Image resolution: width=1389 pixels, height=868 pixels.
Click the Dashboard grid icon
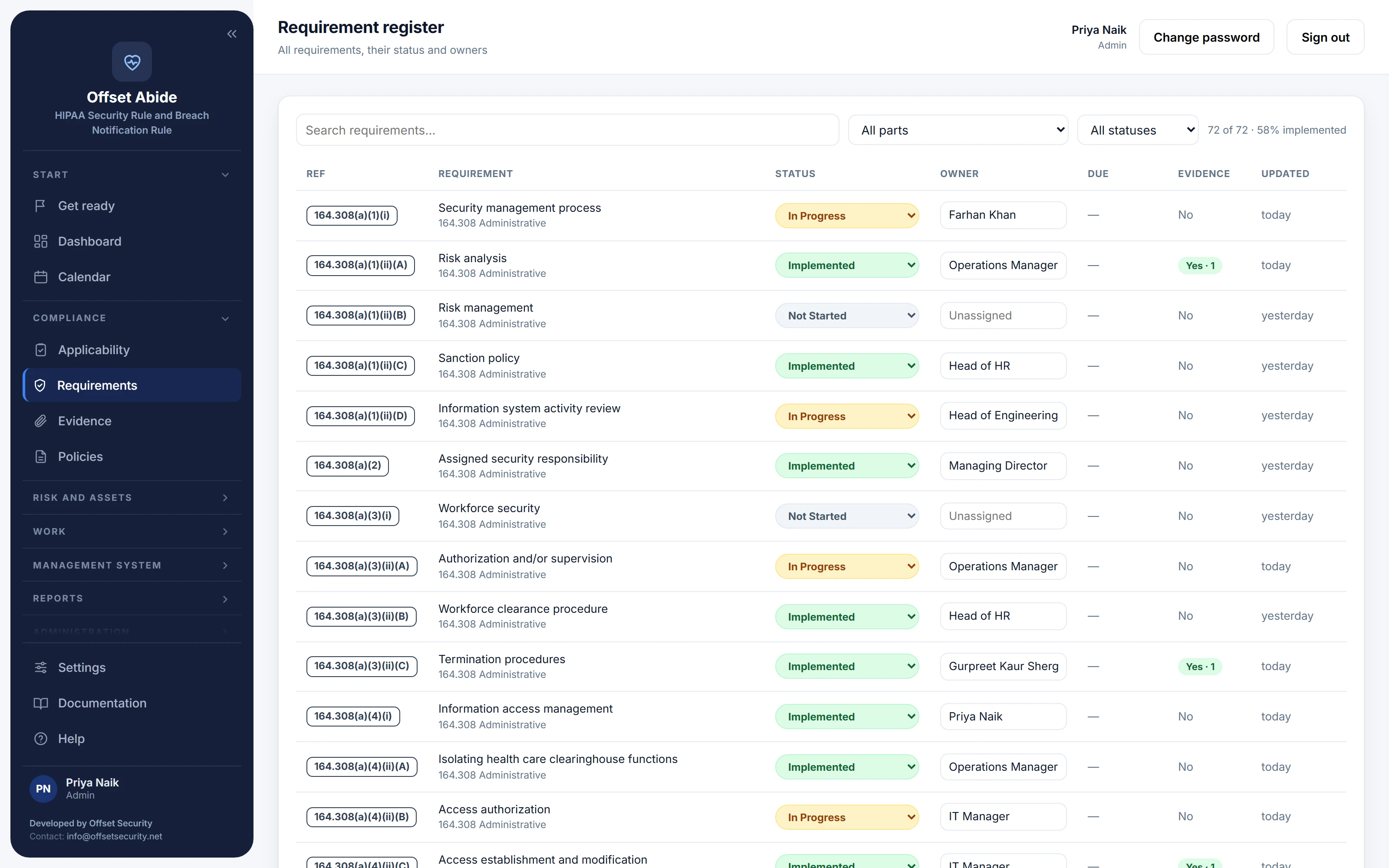pyautogui.click(x=40, y=241)
